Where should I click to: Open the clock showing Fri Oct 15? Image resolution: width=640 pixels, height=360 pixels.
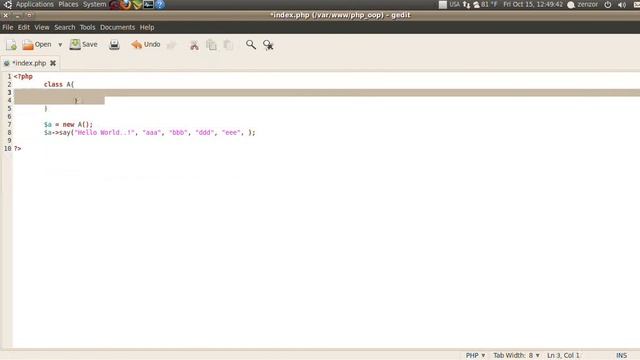pos(533,4)
